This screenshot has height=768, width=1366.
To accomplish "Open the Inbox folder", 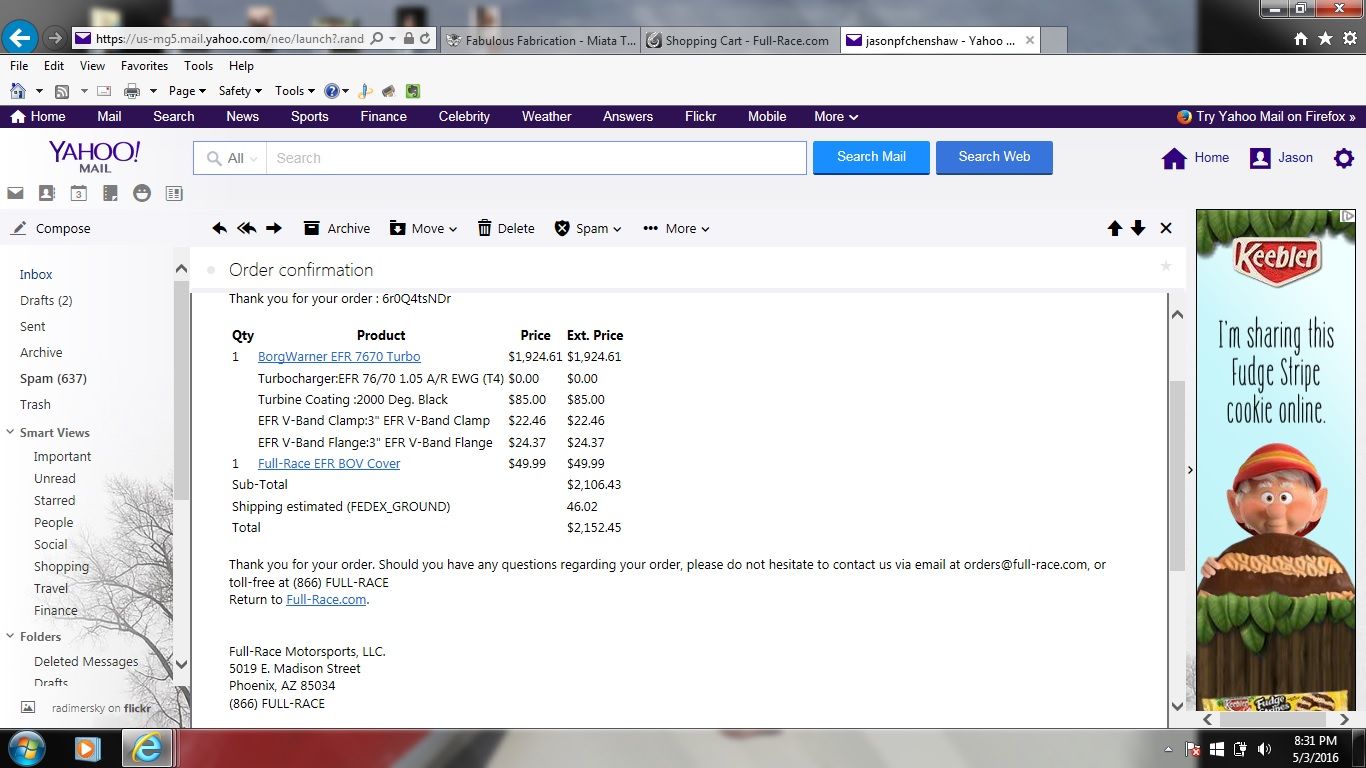I will point(36,274).
